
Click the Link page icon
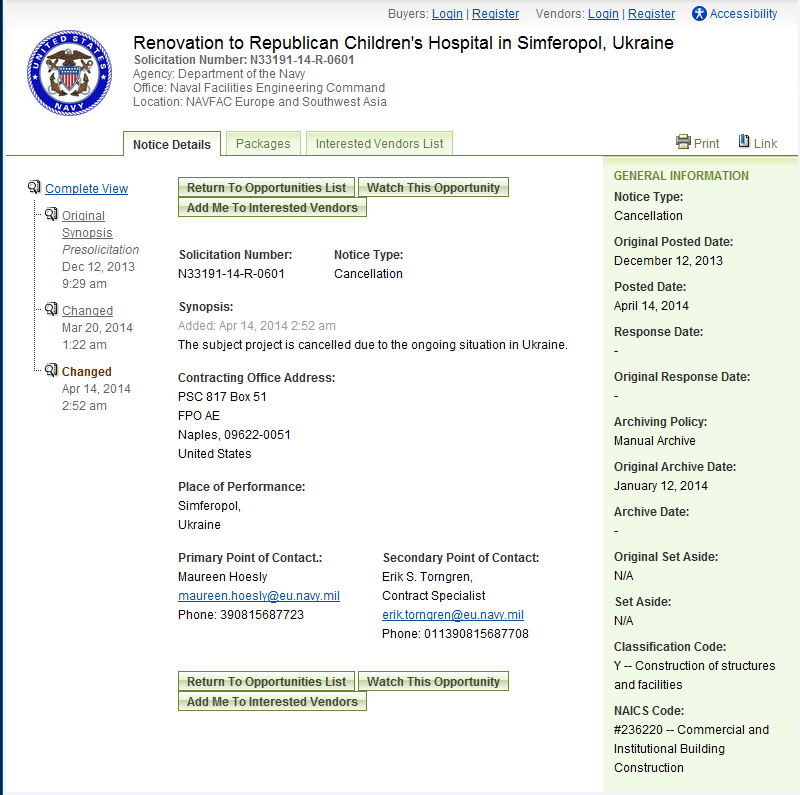tap(744, 142)
